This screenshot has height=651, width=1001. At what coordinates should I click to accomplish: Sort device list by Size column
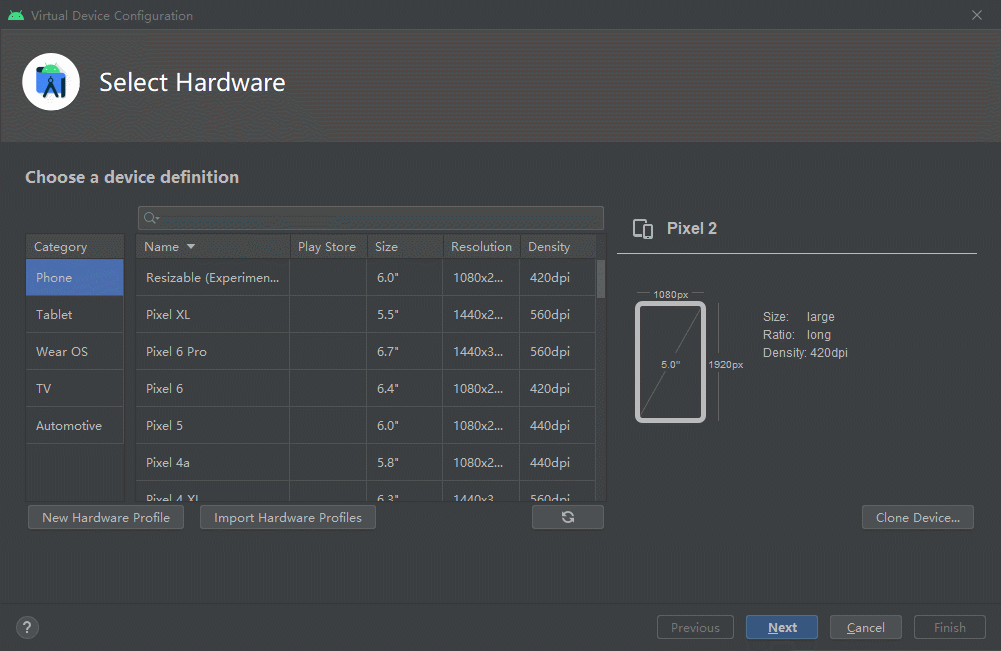(x=404, y=247)
